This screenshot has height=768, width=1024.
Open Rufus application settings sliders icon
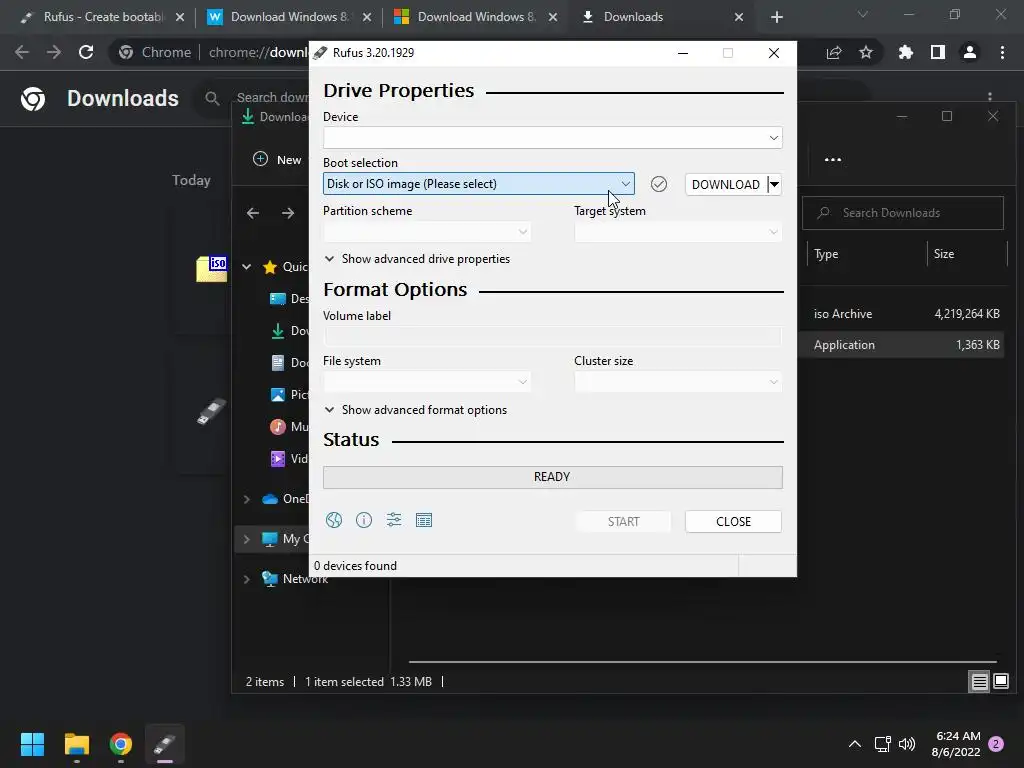(x=394, y=520)
